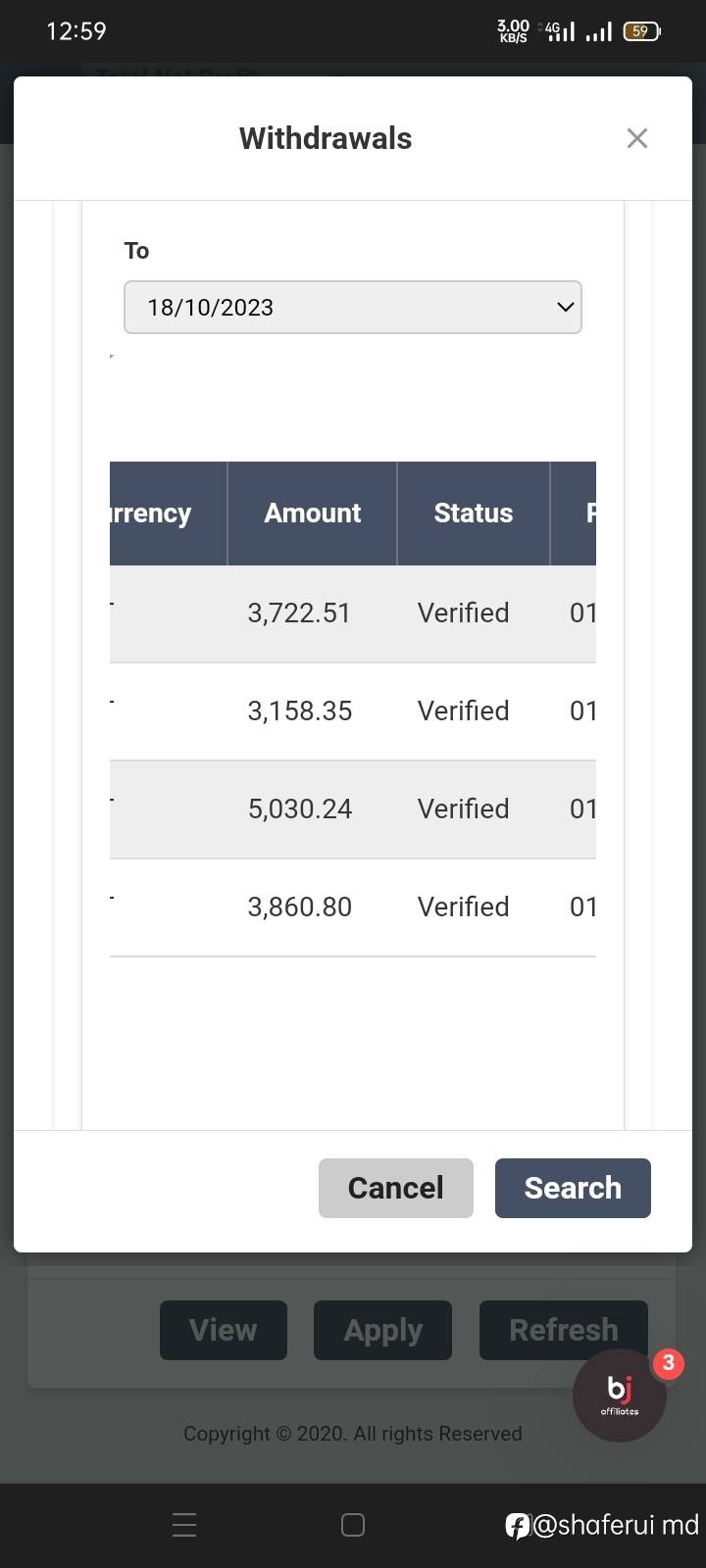This screenshot has width=706, height=1568.
Task: Select the 5,030.24 withdrawal row
Action: coord(299,809)
